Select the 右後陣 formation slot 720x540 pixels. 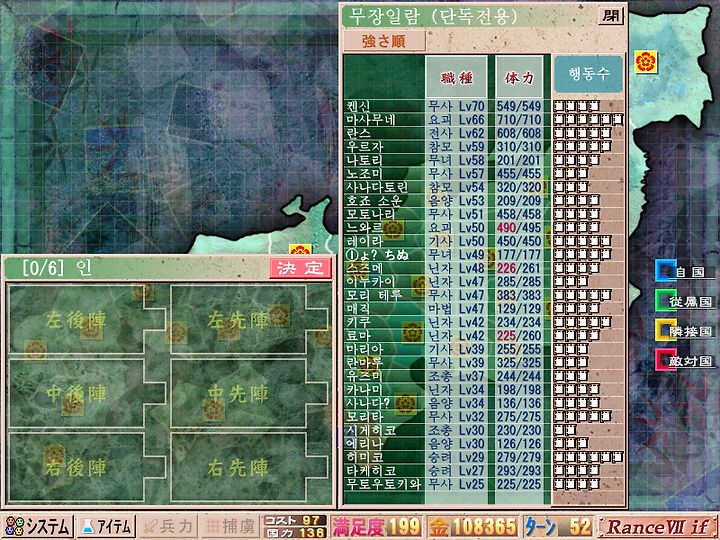(87, 467)
